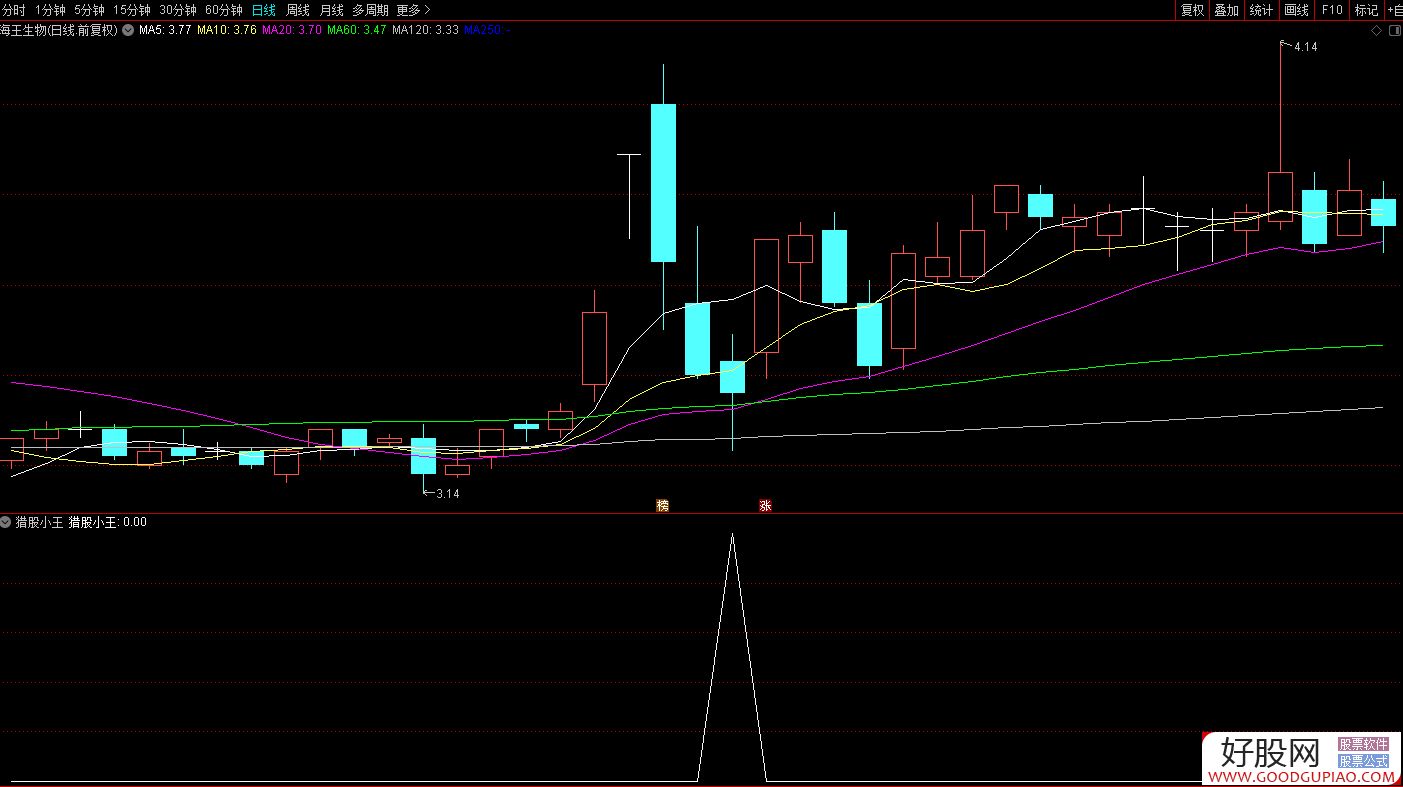Click the 3.14 low price marker
The width and height of the screenshot is (1403, 787).
tap(446, 493)
